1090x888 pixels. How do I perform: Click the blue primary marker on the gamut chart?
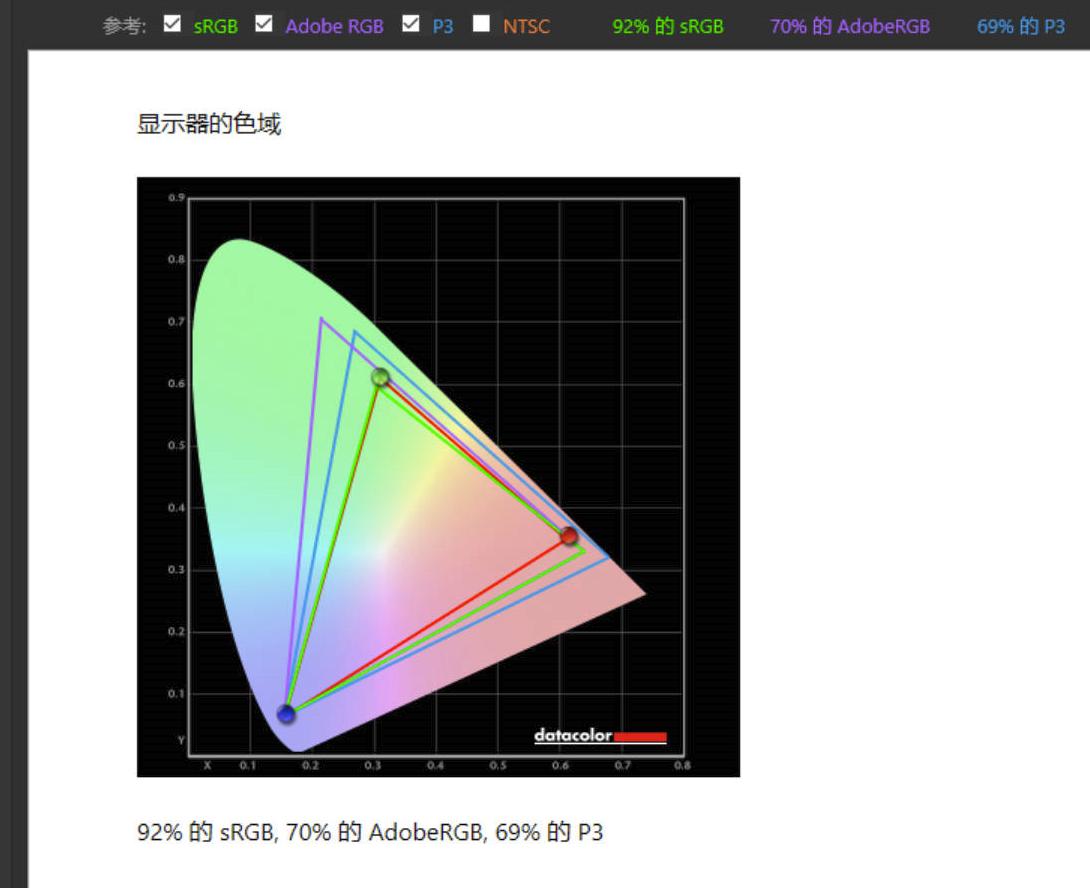coord(286,715)
